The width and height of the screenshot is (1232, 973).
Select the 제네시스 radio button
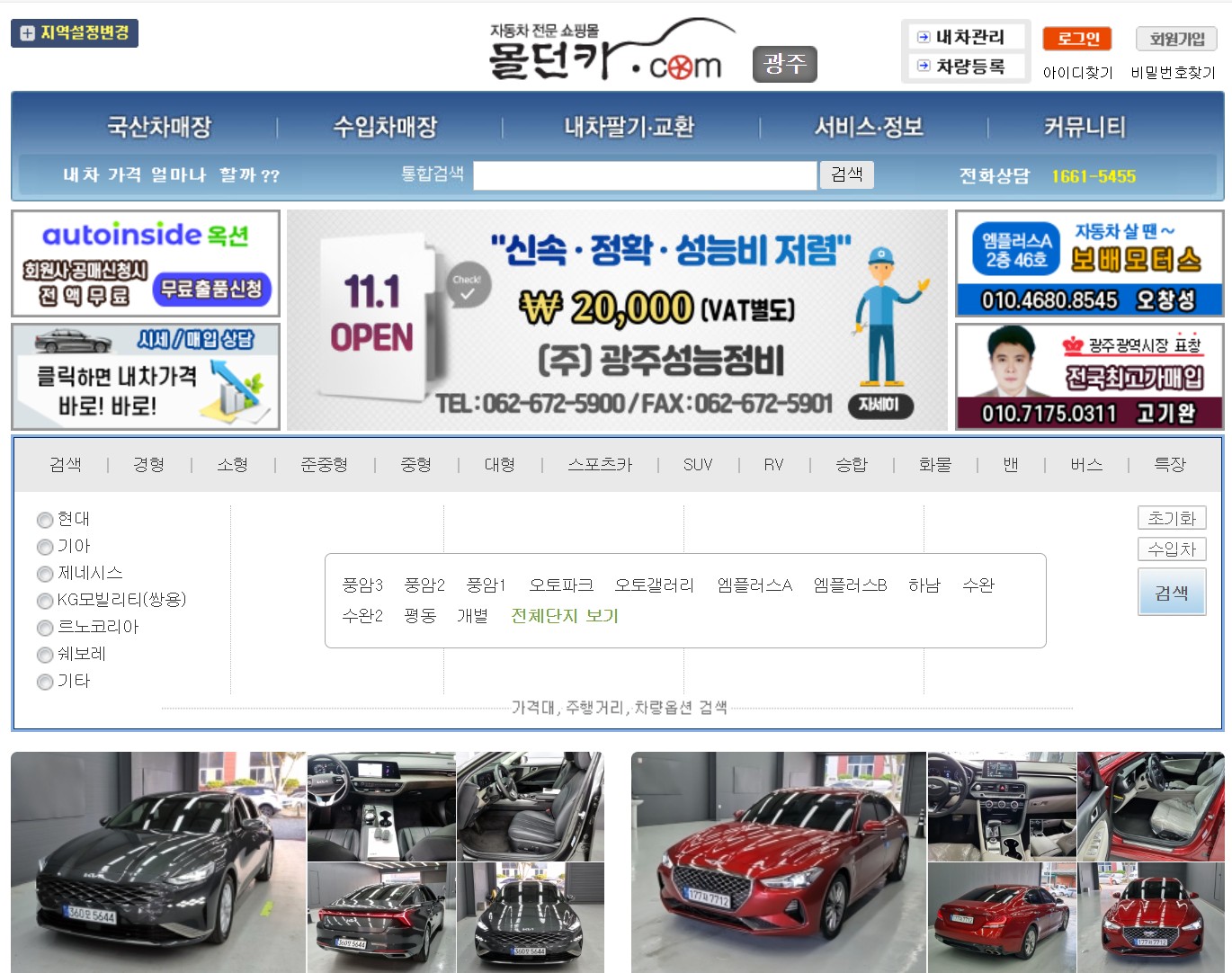click(45, 574)
